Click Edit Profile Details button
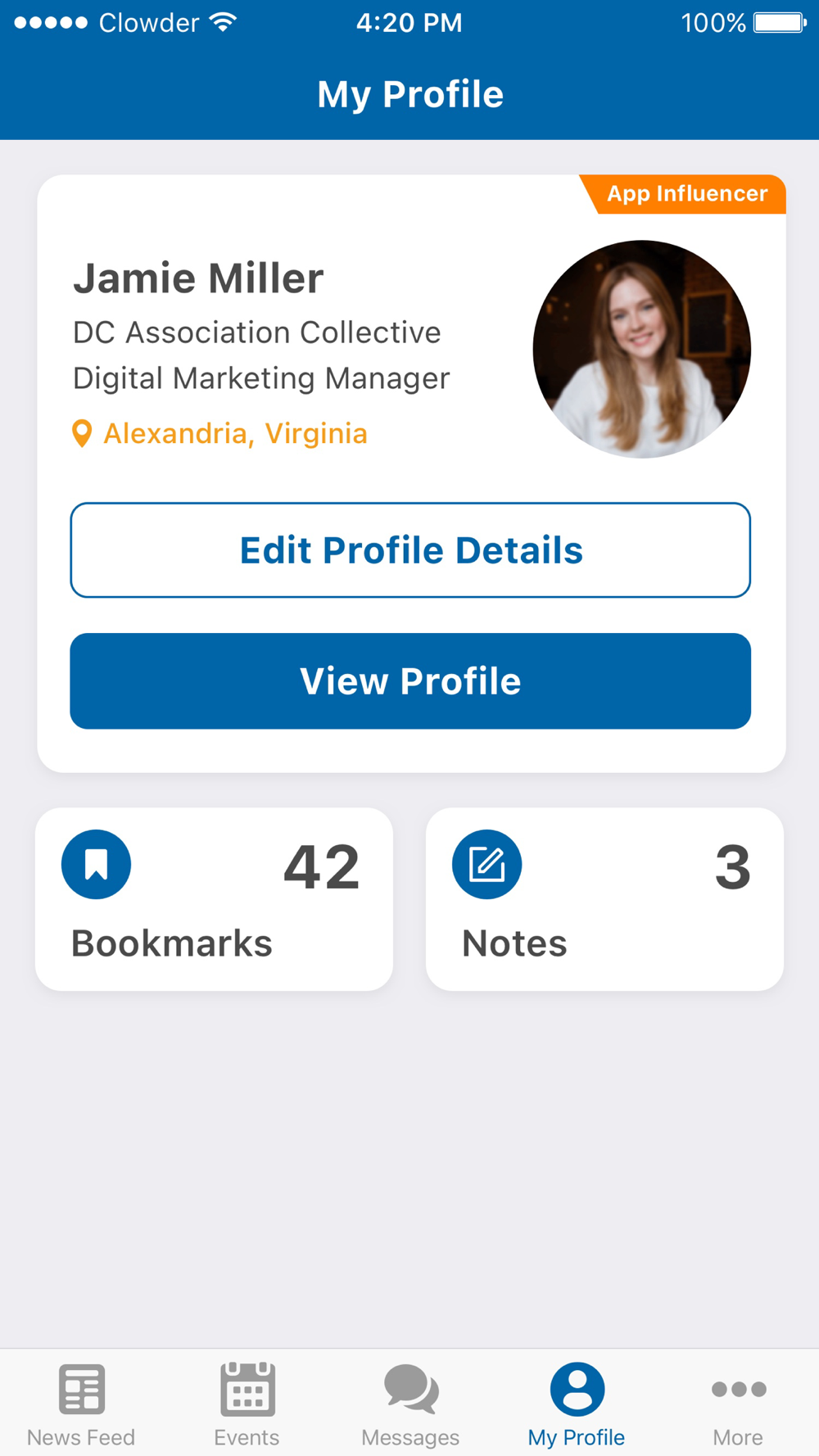Image resolution: width=819 pixels, height=1456 pixels. click(x=410, y=550)
